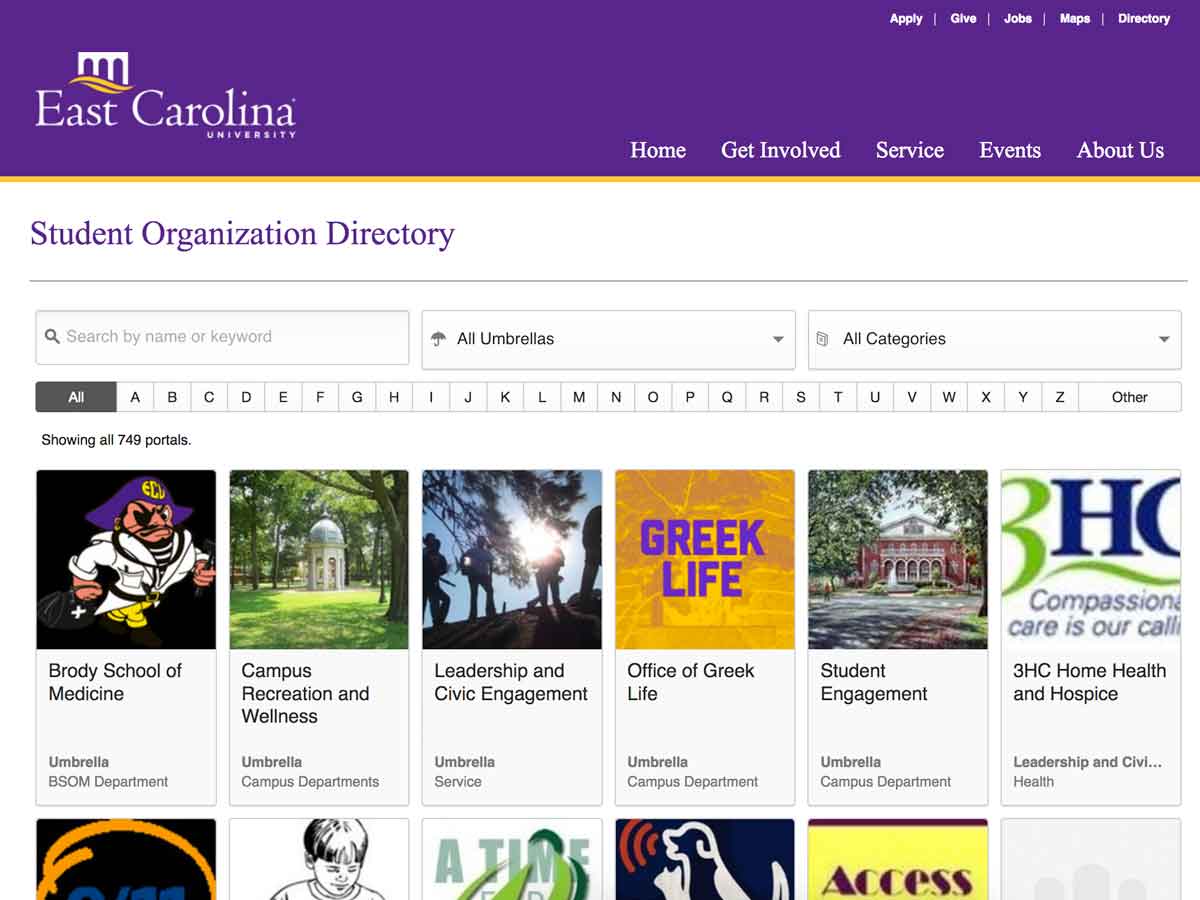
Task: Filter organizations by letter S
Action: [x=801, y=397]
